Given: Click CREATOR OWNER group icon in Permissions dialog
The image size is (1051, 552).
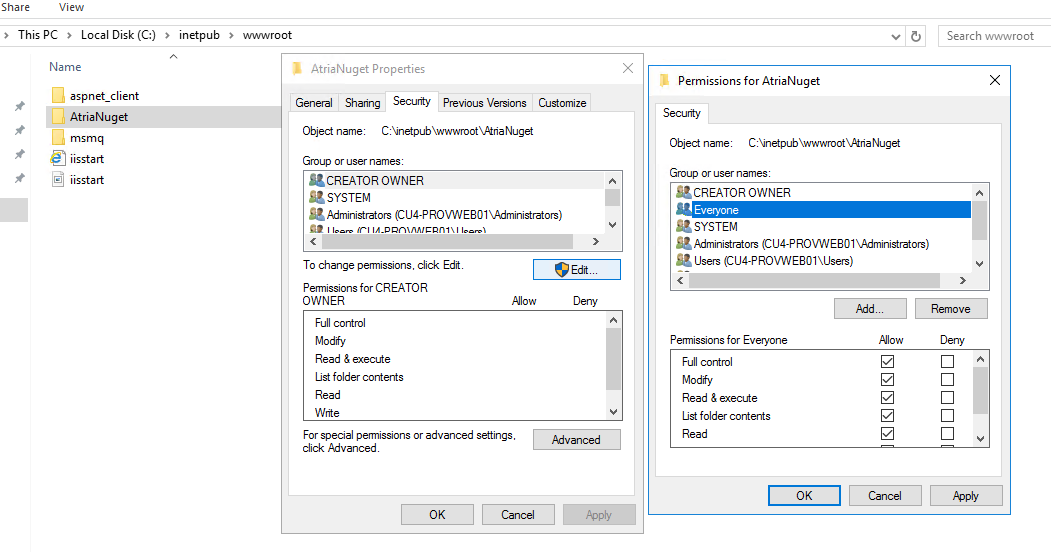Looking at the screenshot, I should coord(684,192).
